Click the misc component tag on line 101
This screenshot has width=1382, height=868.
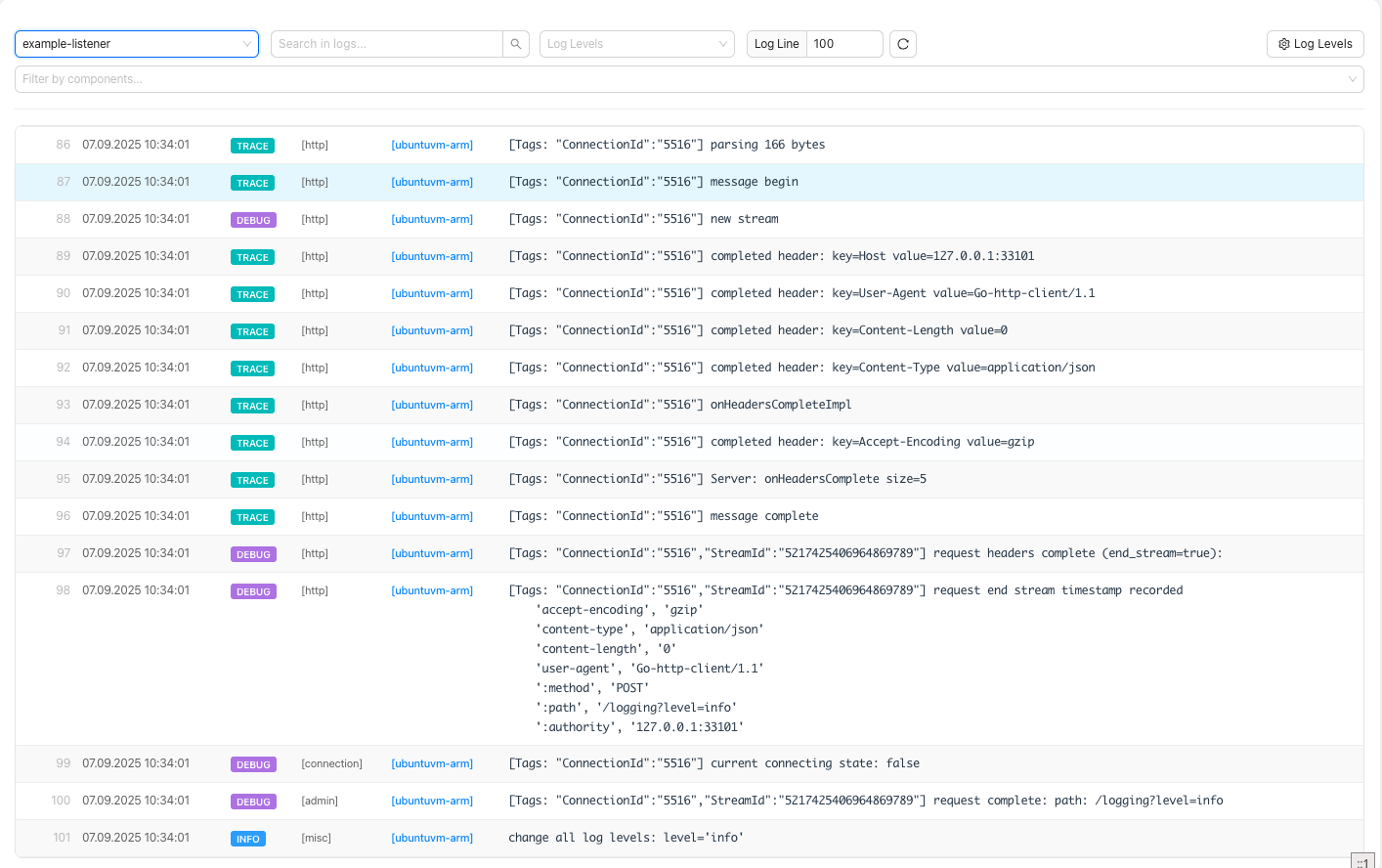315,838
